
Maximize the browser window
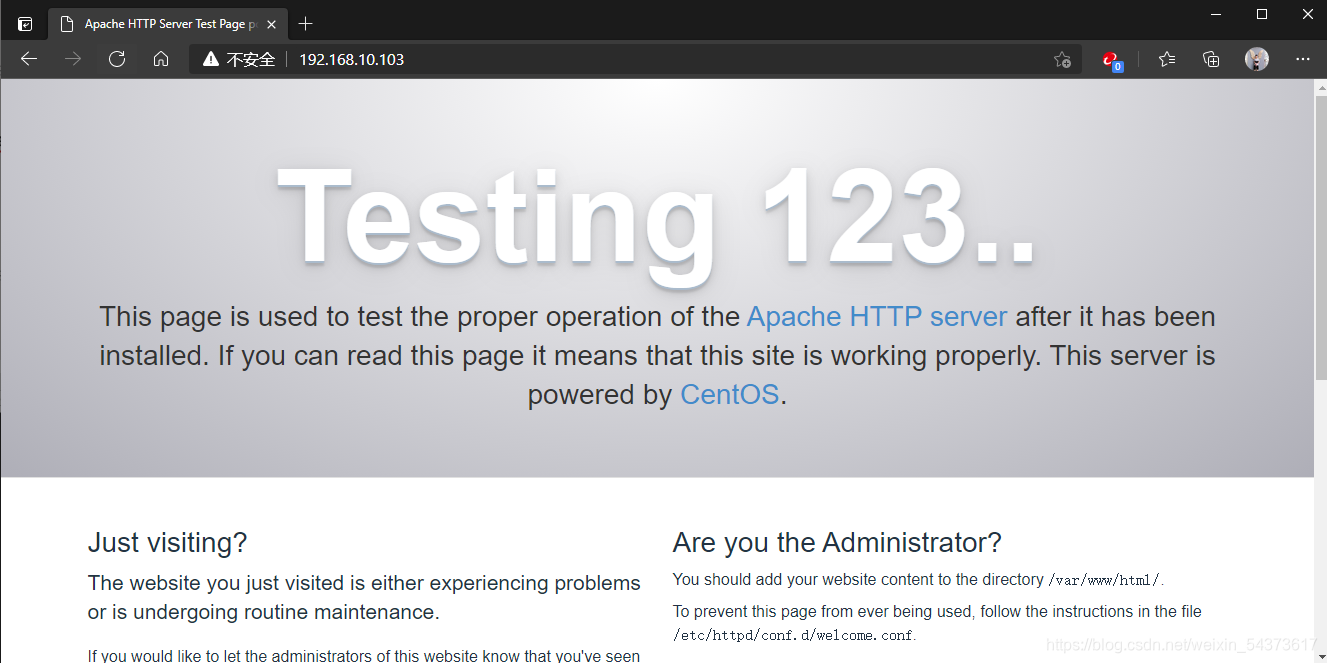click(x=1262, y=14)
